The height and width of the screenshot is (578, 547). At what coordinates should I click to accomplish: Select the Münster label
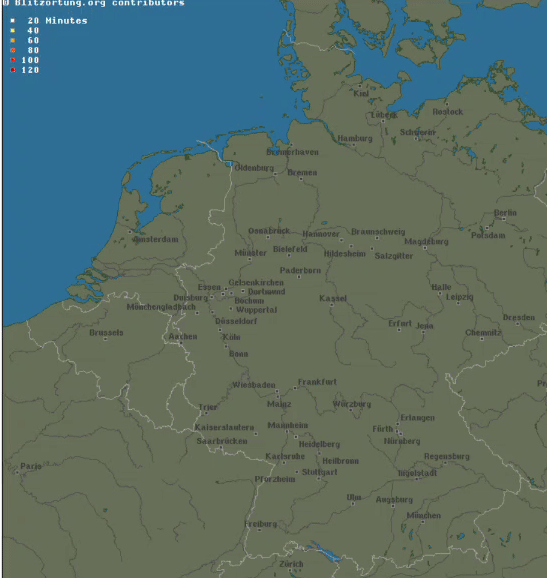click(250, 253)
